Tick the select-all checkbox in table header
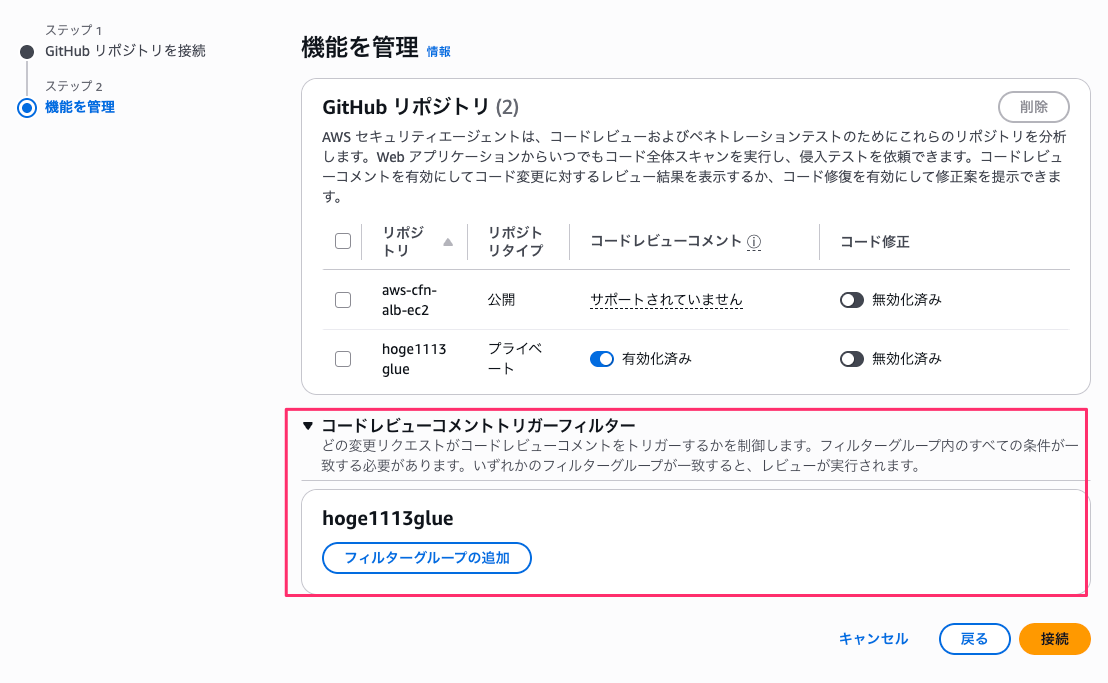1108x683 pixels. [x=343, y=241]
